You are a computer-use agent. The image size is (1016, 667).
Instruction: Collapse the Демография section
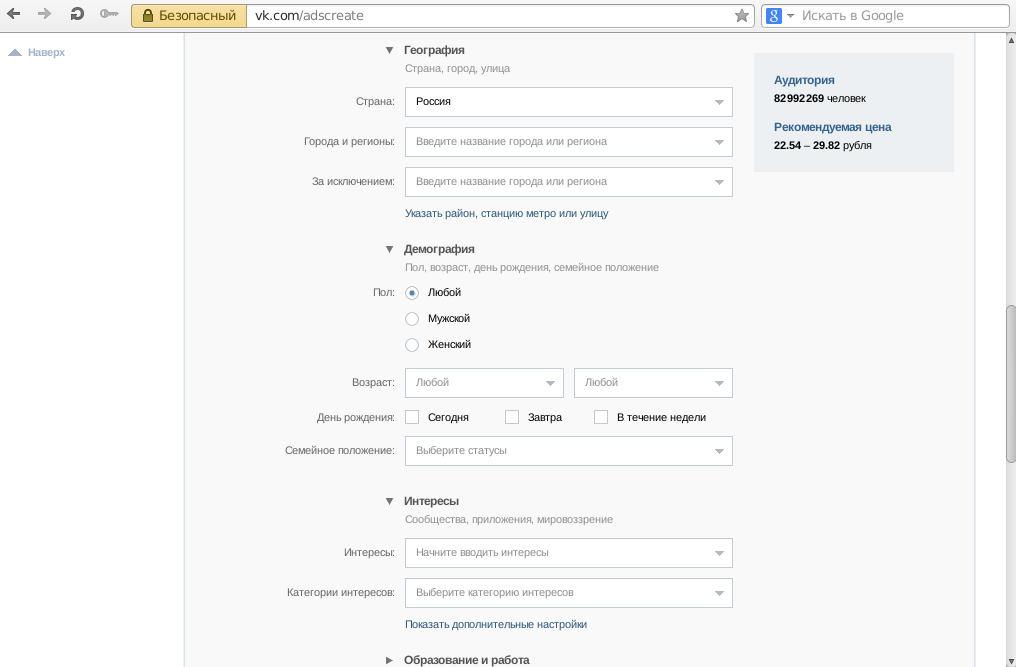pyautogui.click(x=391, y=249)
